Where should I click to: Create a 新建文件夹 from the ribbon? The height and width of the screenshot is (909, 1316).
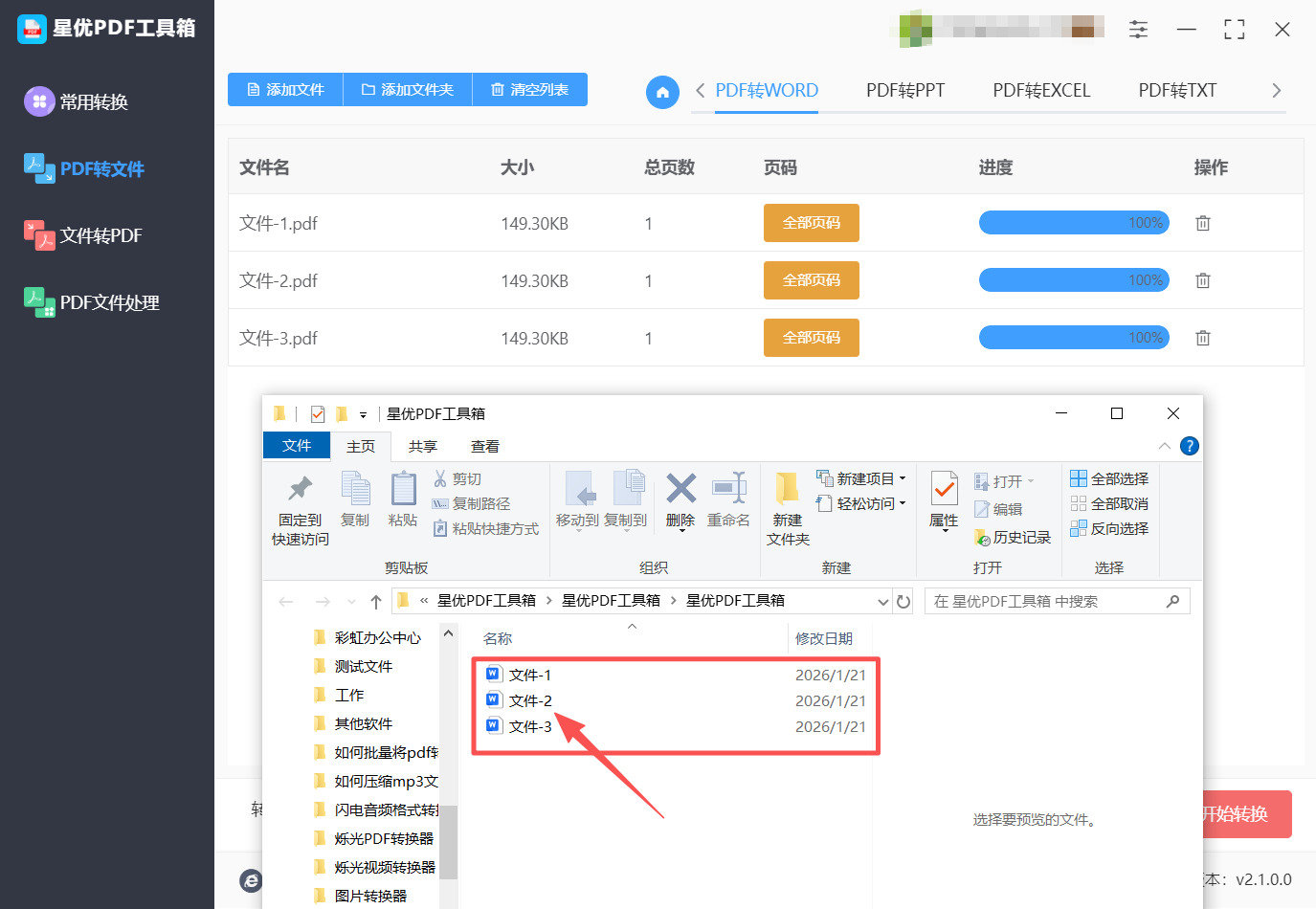788,509
